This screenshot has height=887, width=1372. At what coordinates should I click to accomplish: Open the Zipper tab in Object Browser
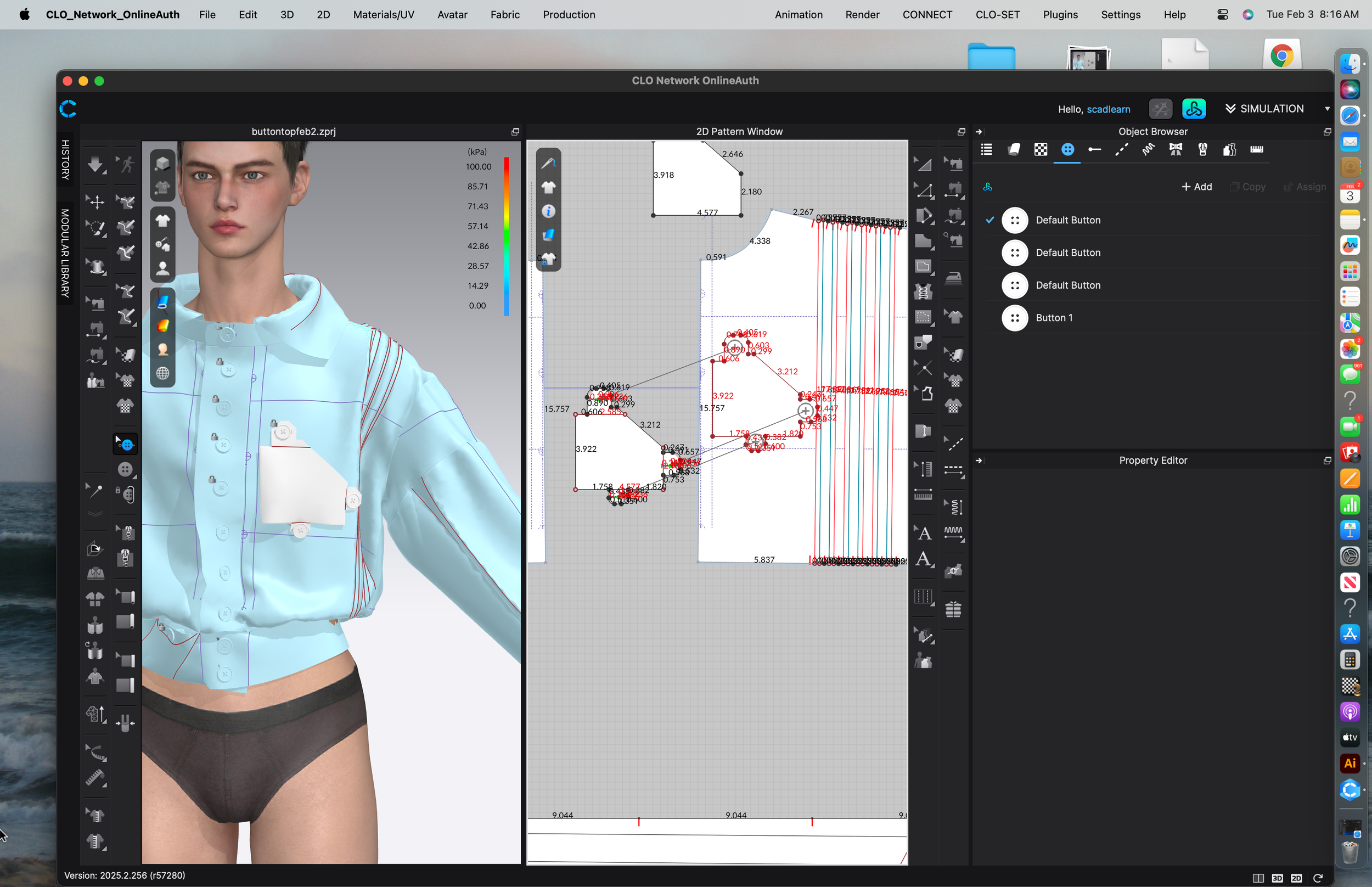pyautogui.click(x=1203, y=150)
